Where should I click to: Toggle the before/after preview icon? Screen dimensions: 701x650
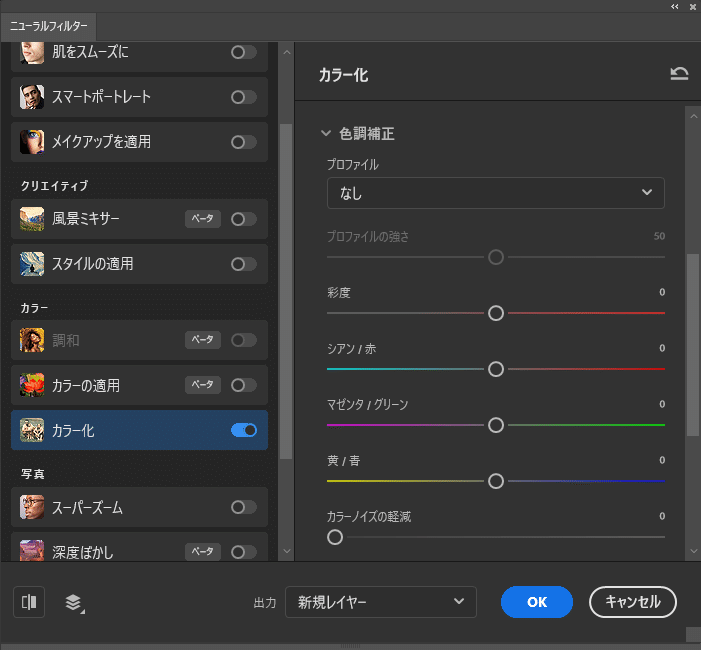29,602
